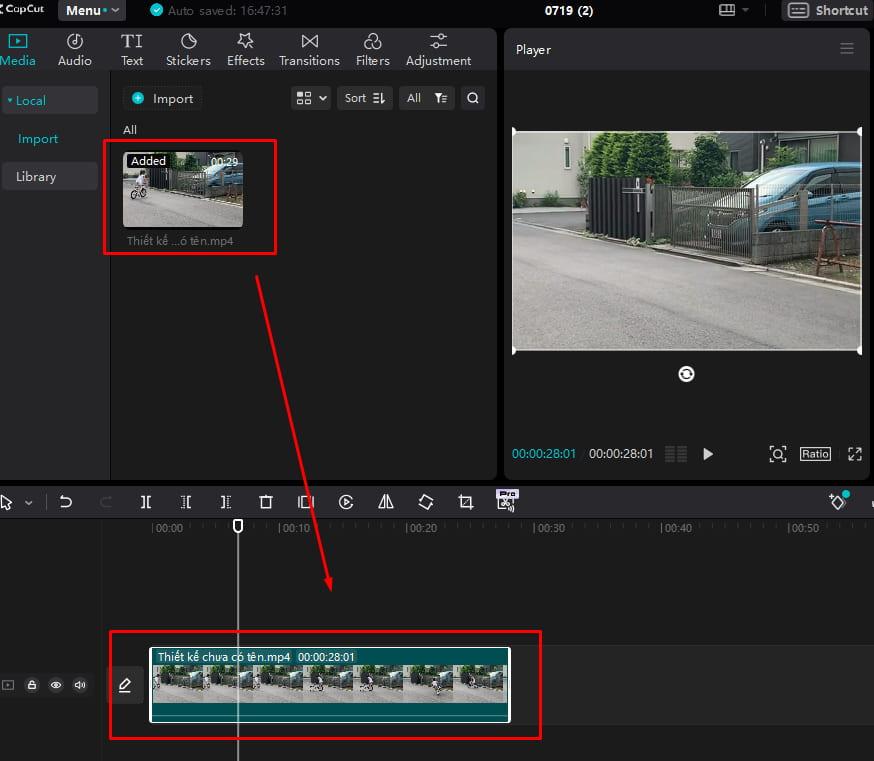Click the Import button
The image size is (874, 761).
[x=162, y=98]
